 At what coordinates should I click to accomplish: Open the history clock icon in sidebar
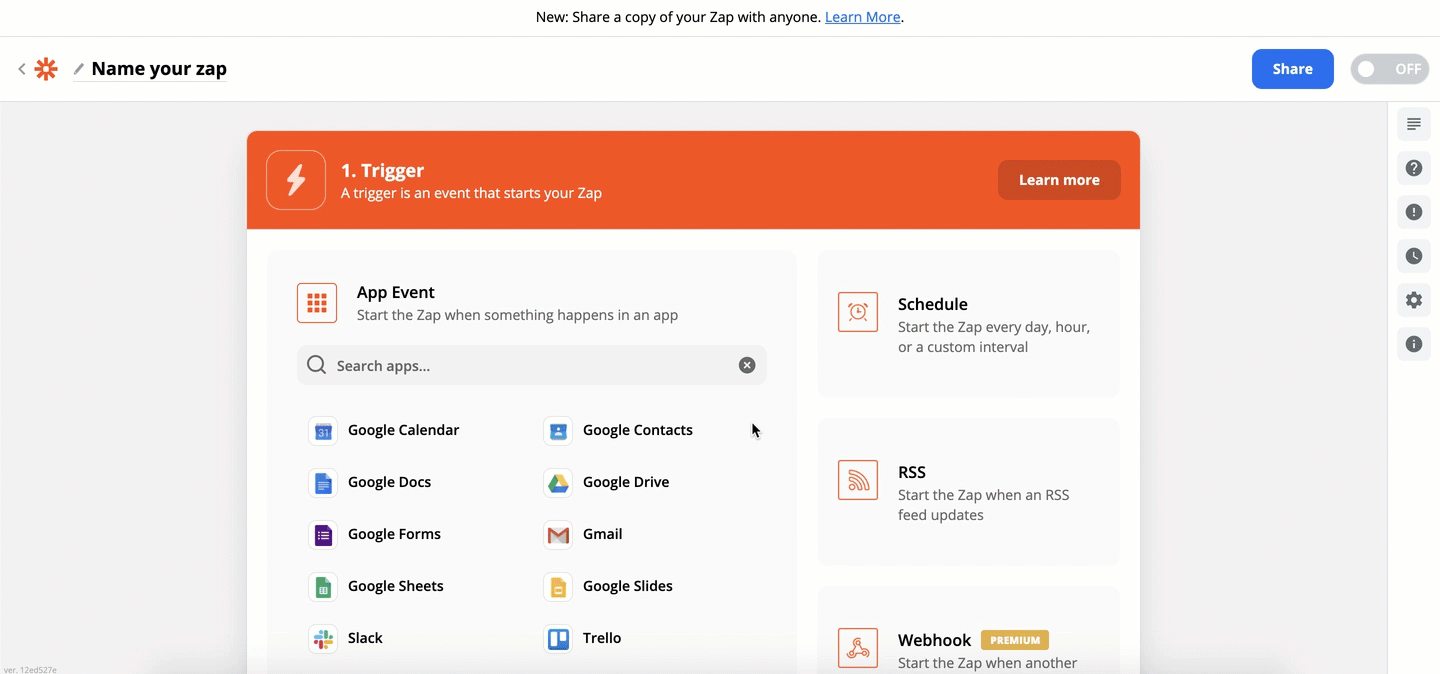click(1414, 256)
